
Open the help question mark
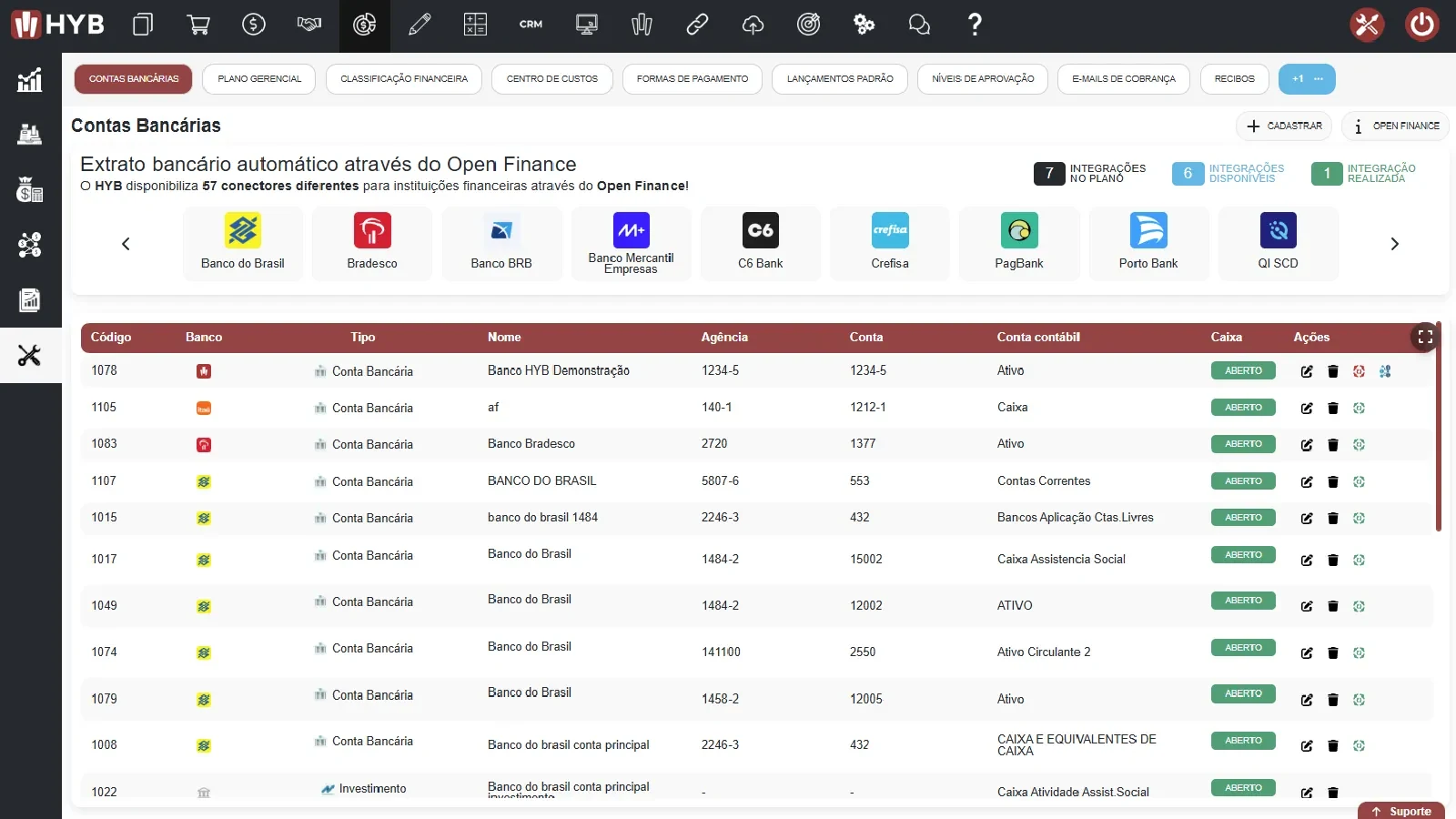[975, 25]
